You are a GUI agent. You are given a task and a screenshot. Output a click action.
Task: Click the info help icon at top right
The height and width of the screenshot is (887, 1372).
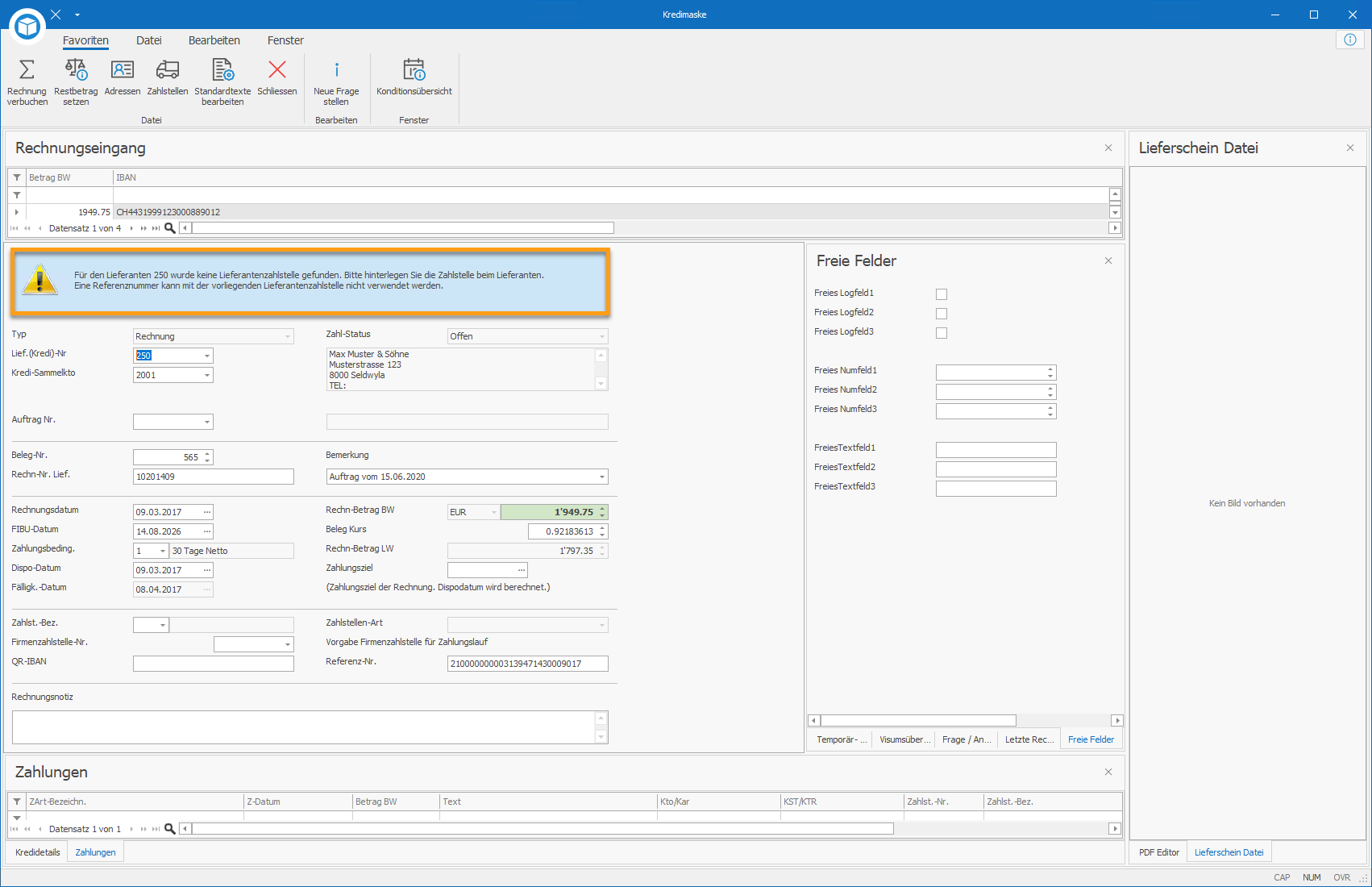1350,40
